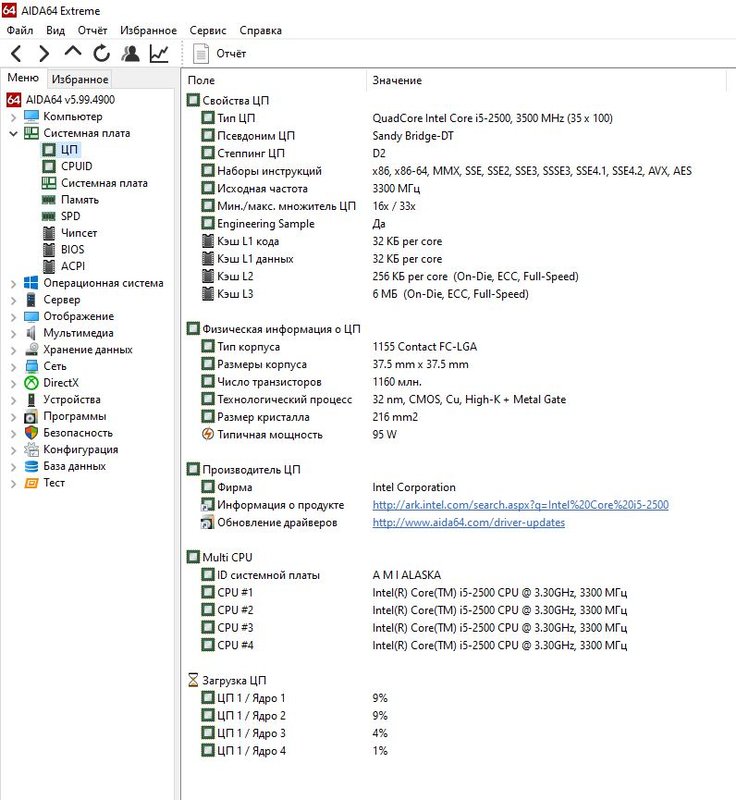
Task: Open the graph chart toolbar icon
Action: tap(159, 54)
